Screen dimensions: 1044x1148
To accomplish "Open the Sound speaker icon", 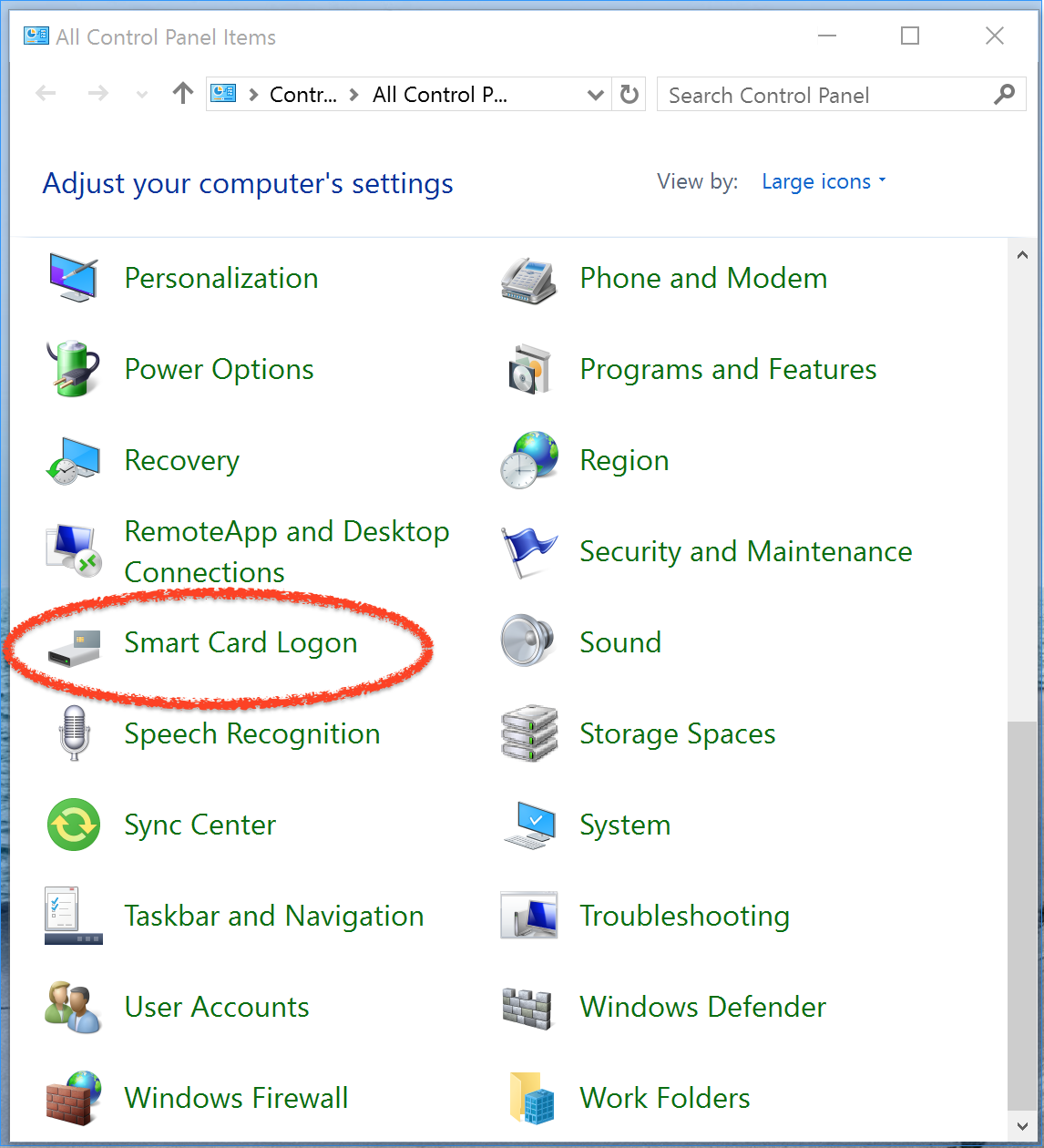I will coord(528,641).
